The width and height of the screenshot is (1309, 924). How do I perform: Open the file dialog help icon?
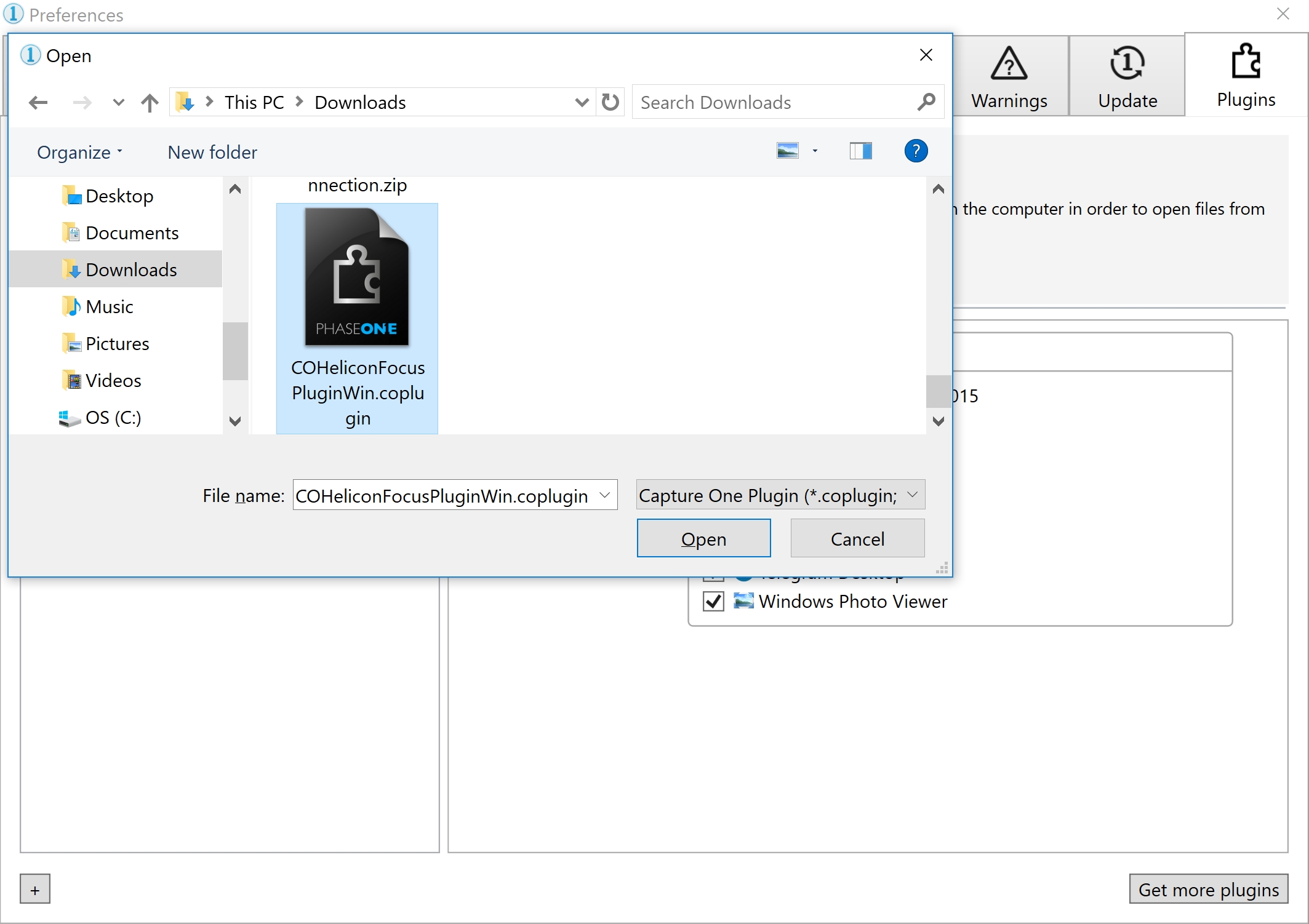click(x=916, y=151)
